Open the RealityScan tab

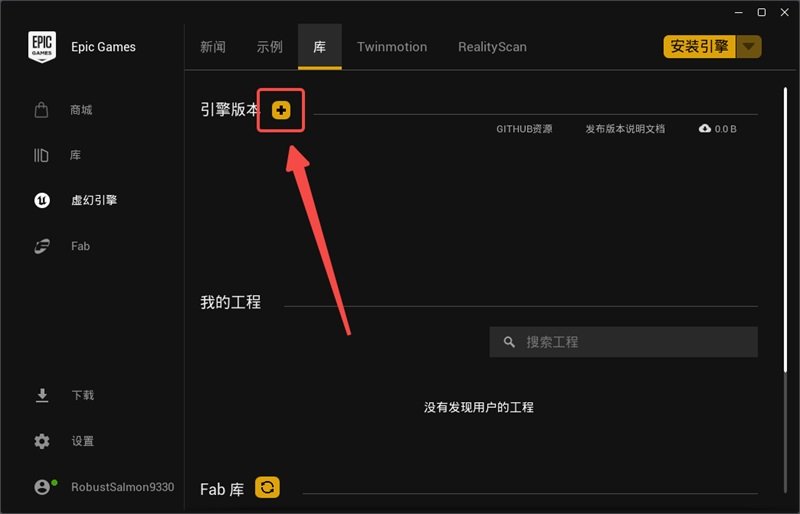click(x=492, y=47)
